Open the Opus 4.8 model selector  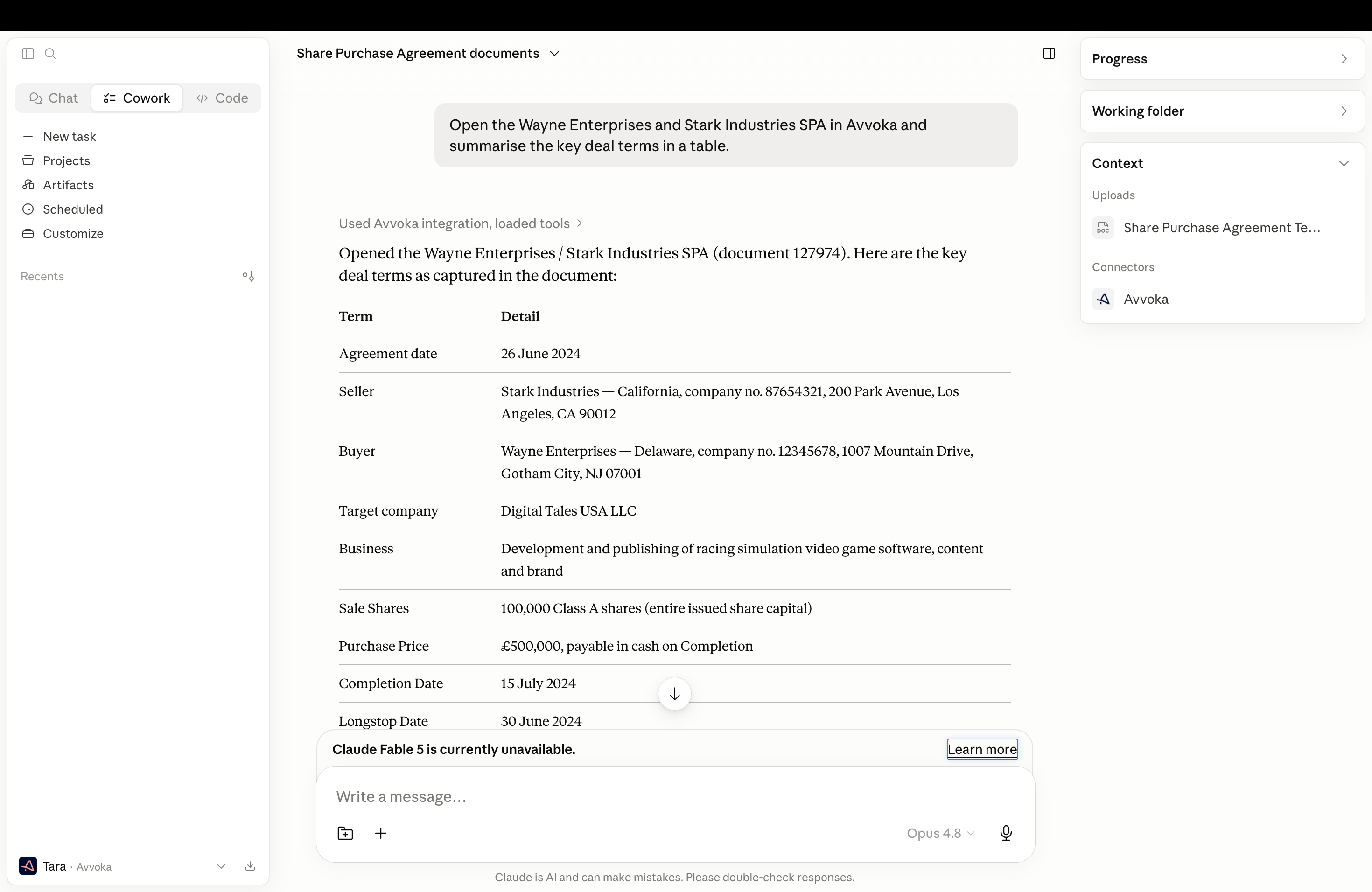click(x=940, y=833)
